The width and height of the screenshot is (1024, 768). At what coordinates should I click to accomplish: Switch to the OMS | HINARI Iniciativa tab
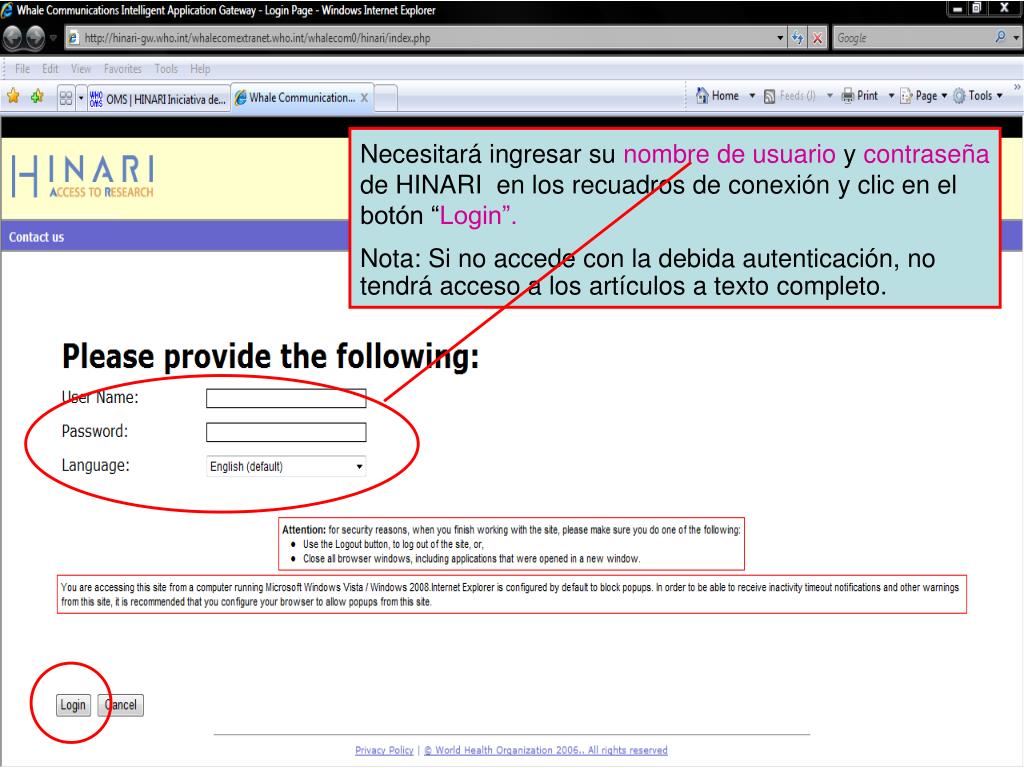point(159,99)
